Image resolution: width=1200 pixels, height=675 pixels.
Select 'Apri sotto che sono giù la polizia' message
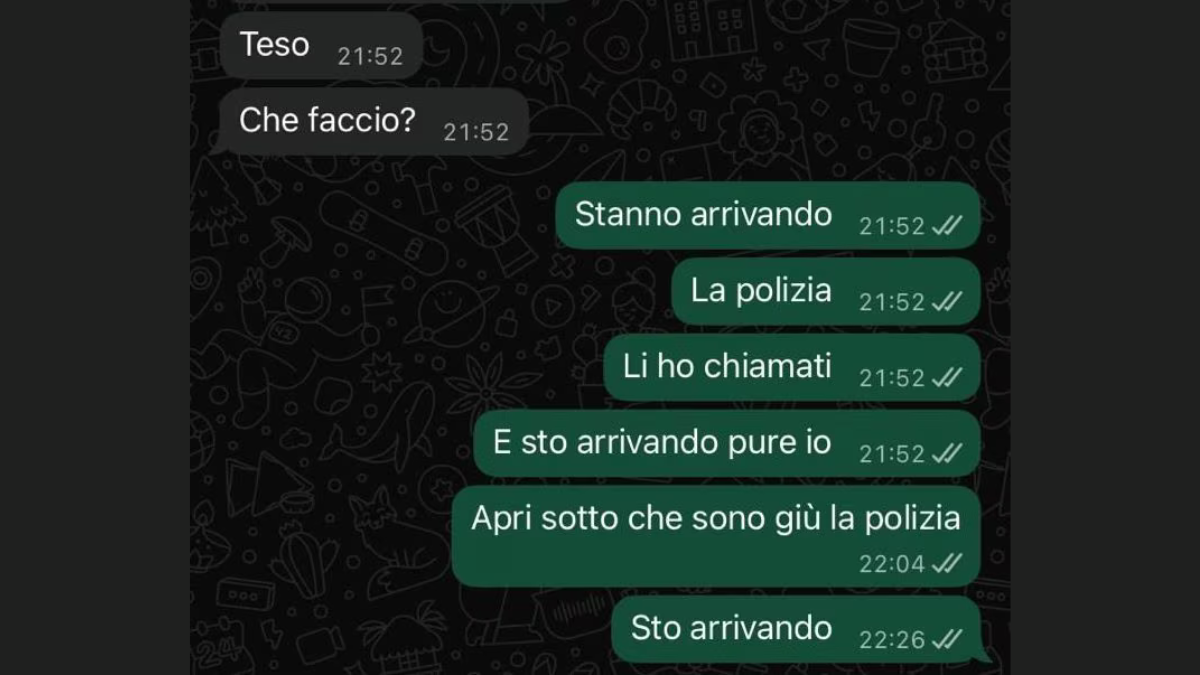point(716,537)
